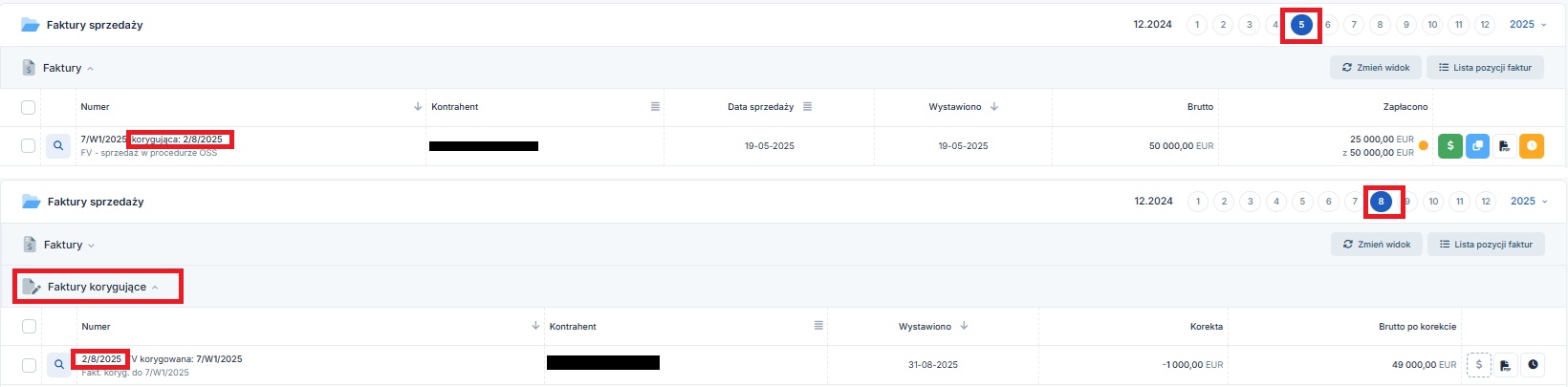Click Lista pozycji faktur button in lower panel

click(x=1486, y=245)
